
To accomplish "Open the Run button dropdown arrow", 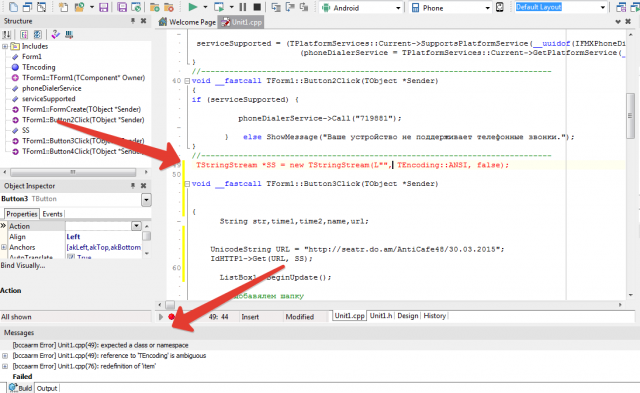I will (205, 7).
